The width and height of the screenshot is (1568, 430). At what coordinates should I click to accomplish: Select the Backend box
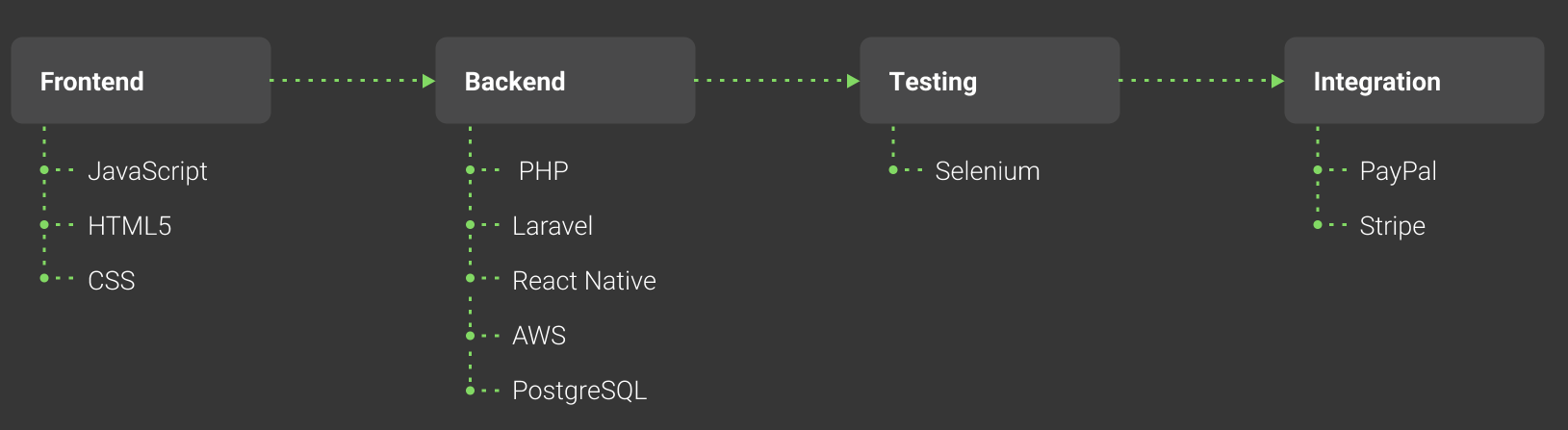coord(565,81)
